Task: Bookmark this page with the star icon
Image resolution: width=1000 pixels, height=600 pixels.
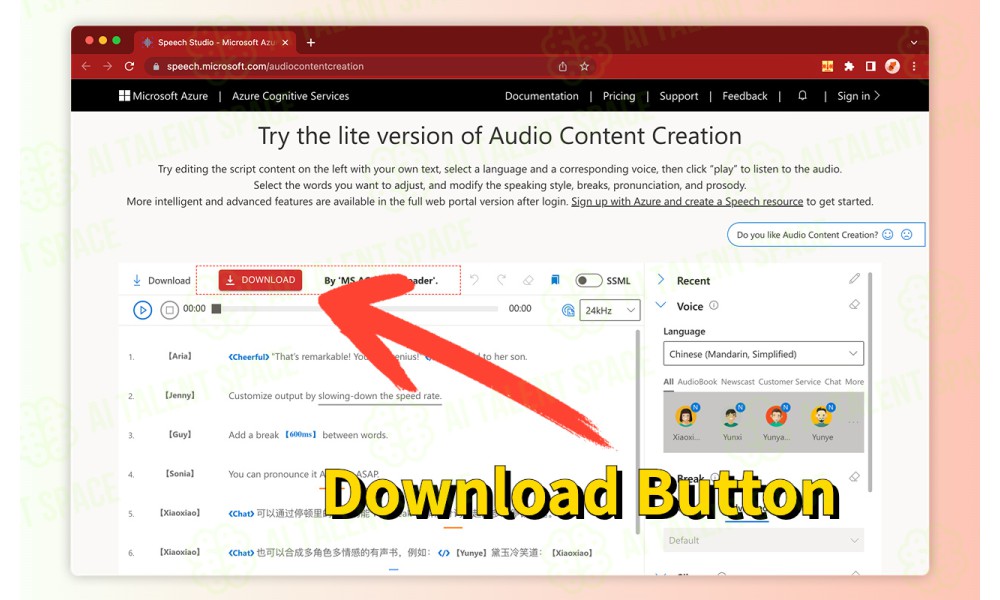Action: [584, 66]
